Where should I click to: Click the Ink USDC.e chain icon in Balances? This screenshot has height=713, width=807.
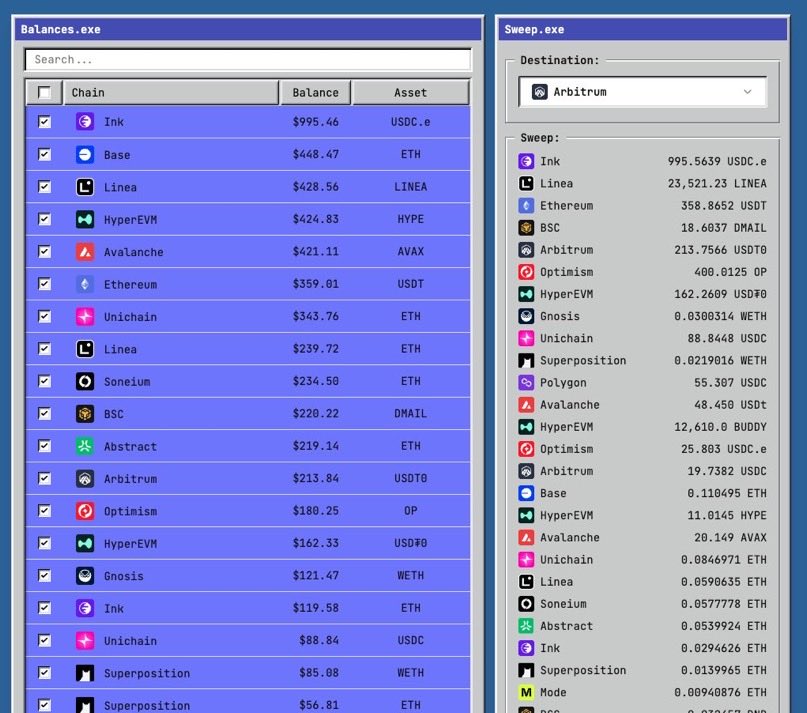85,121
